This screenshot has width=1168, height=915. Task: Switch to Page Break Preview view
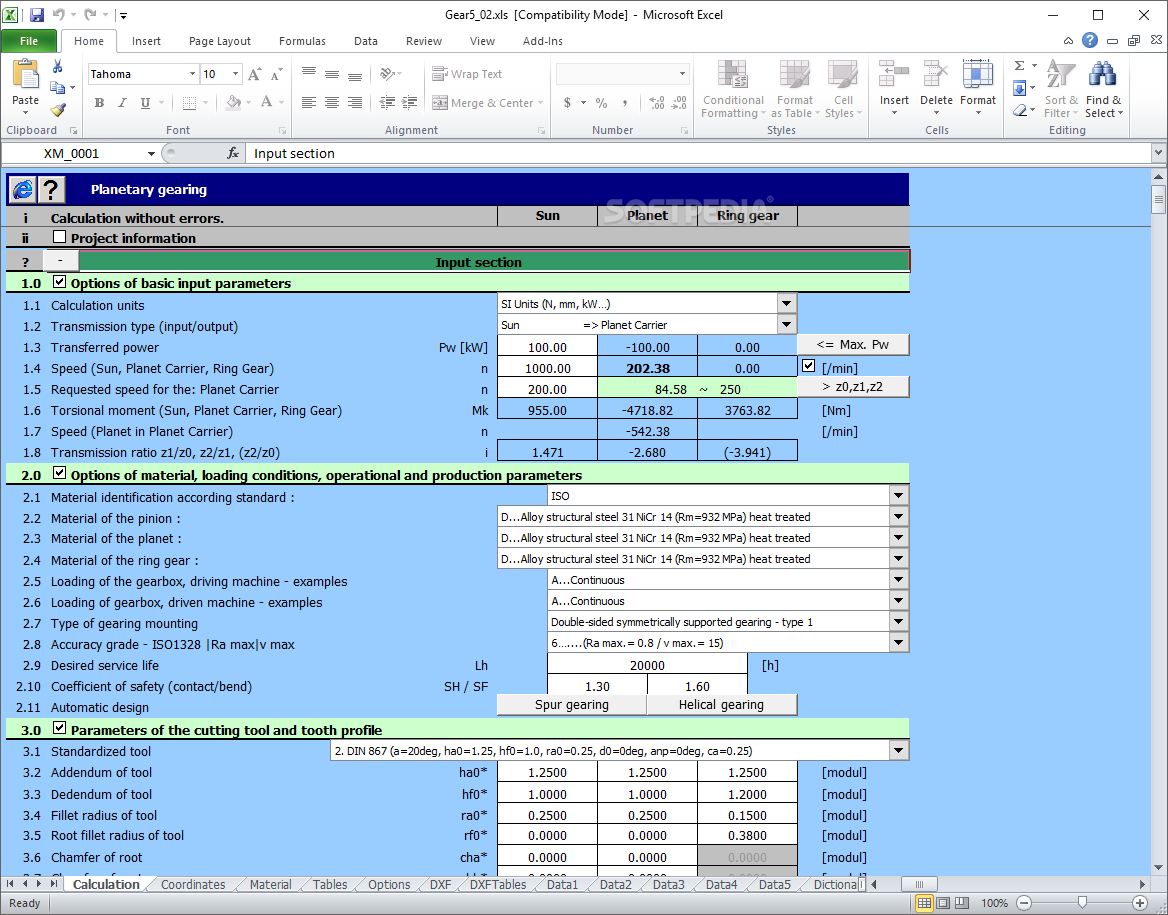[x=962, y=903]
